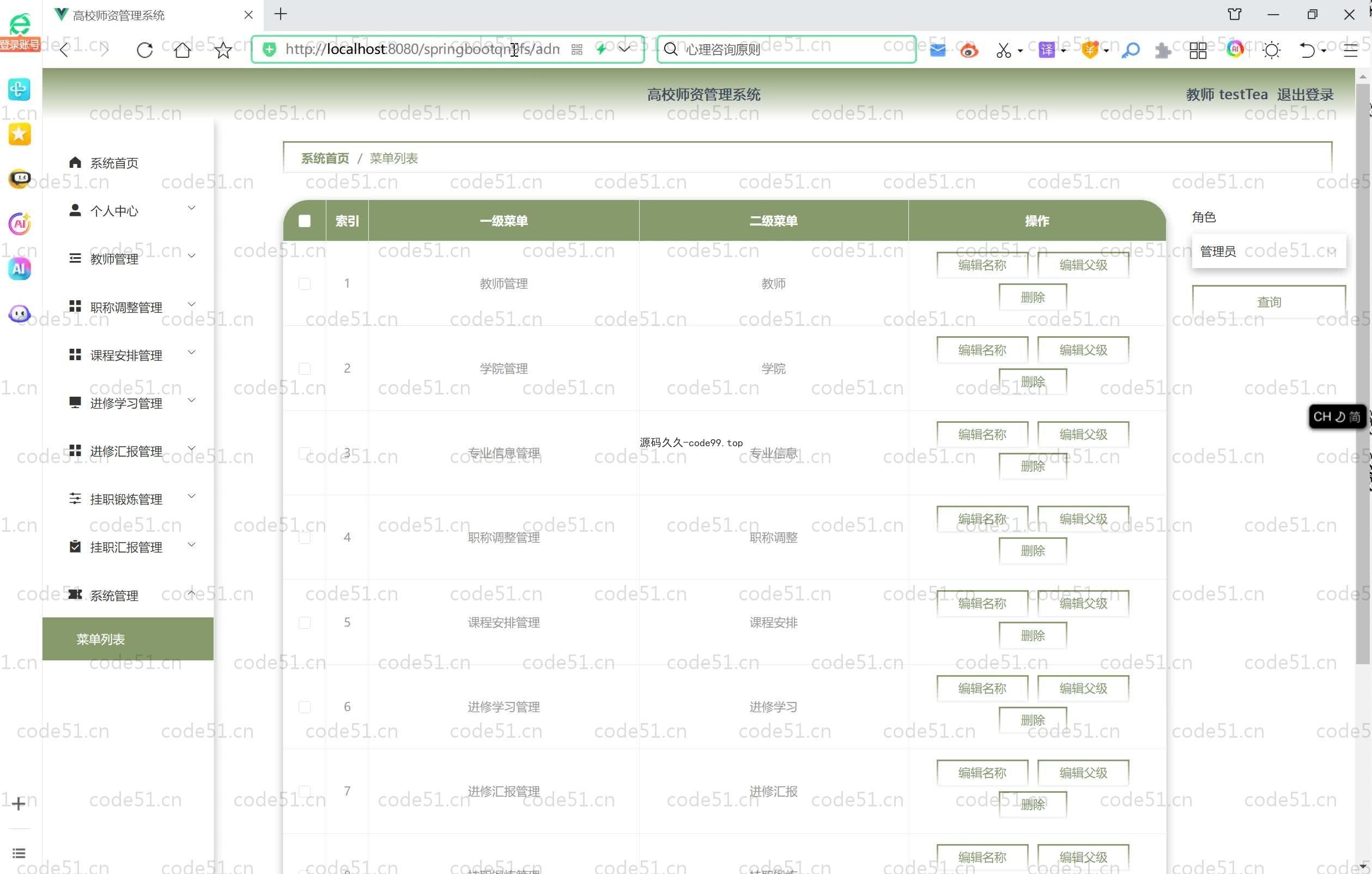Check the row 5 课程安排管理 checkbox

click(x=304, y=622)
